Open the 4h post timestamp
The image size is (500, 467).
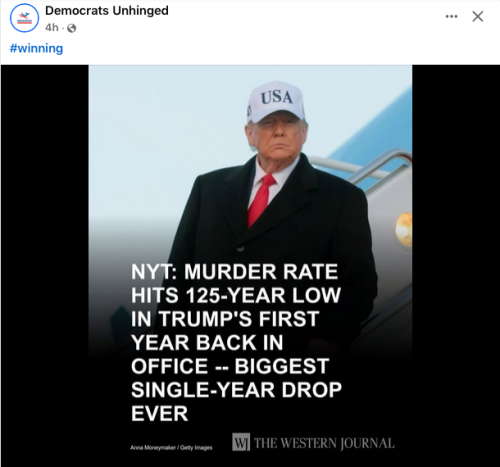pyautogui.click(x=52, y=28)
